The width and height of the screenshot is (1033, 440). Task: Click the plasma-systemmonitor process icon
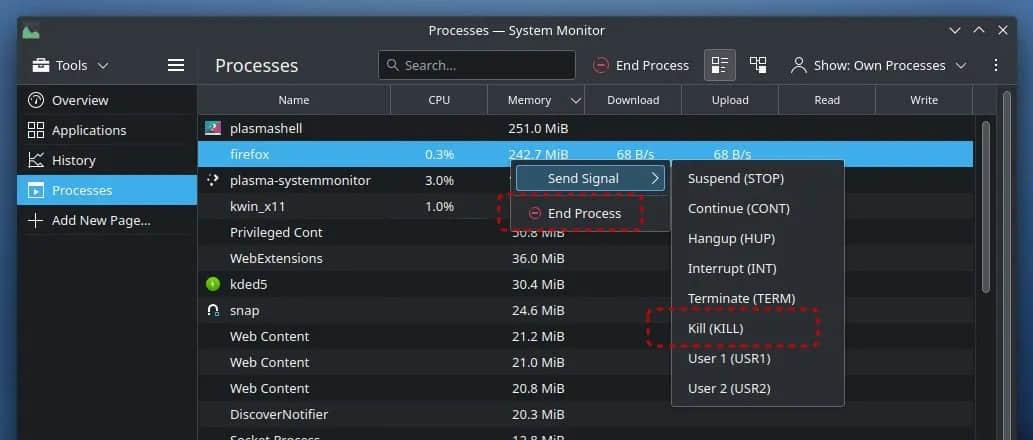(x=212, y=180)
